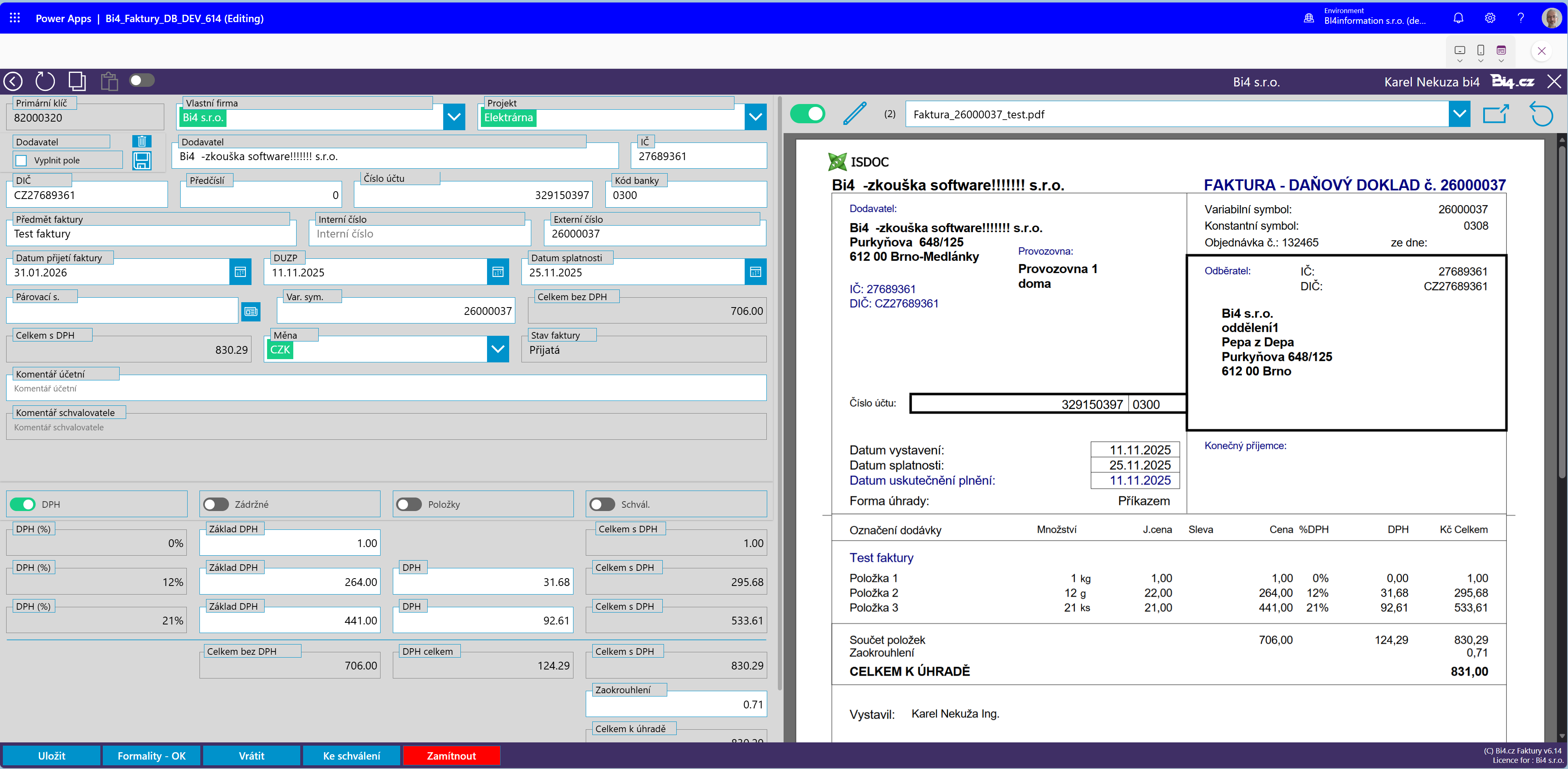The image size is (1568, 769).
Task: Open PDF in new window icon
Action: click(x=1495, y=114)
